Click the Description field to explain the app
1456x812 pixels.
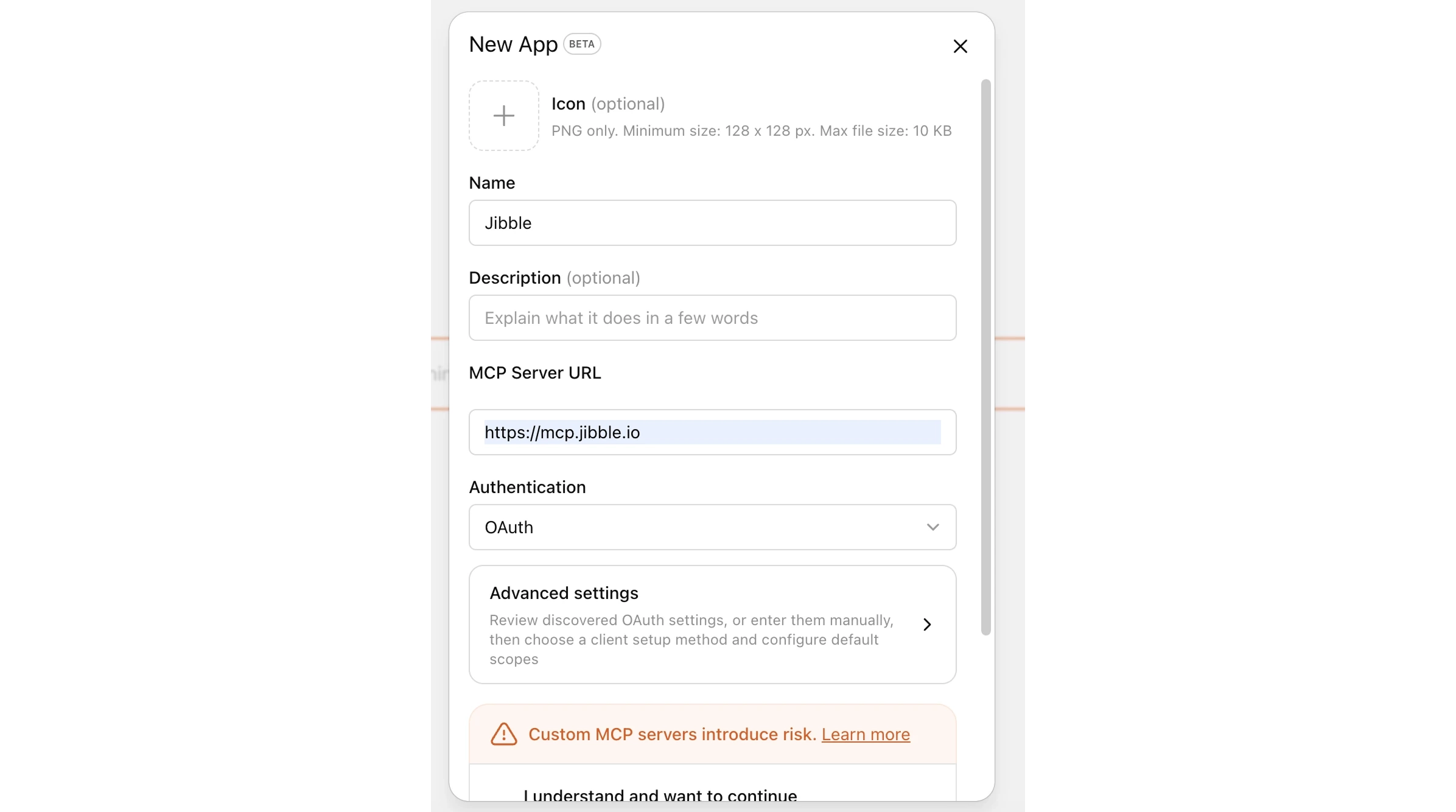coord(712,318)
